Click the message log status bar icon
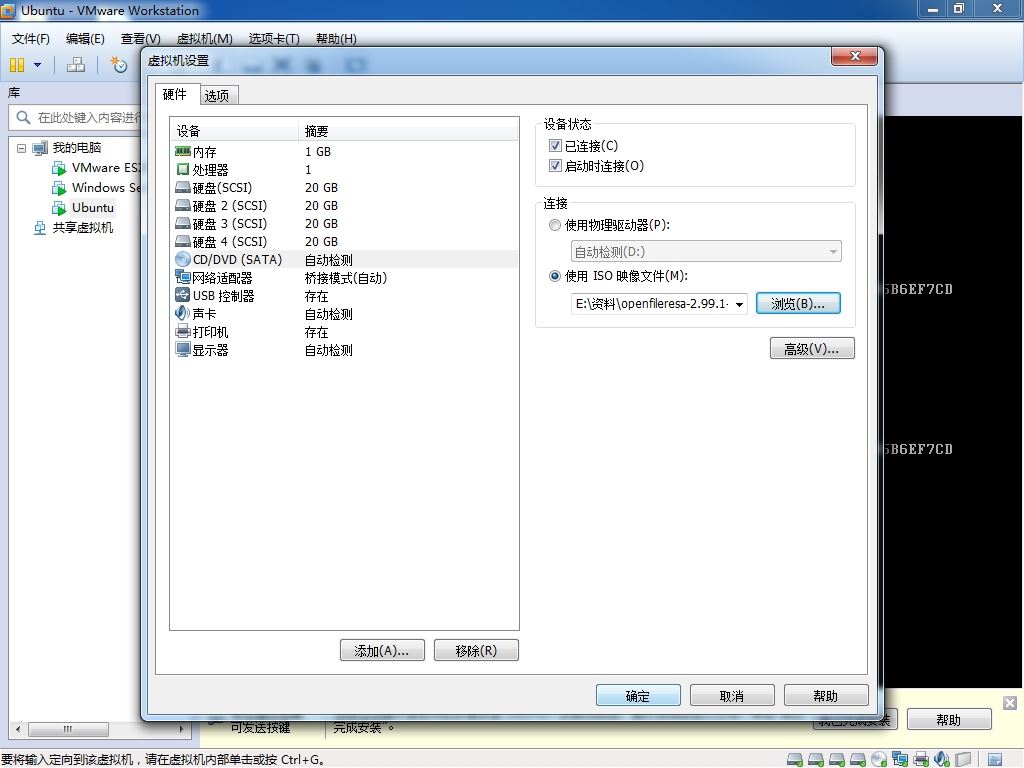This screenshot has width=1024, height=768. point(995,759)
